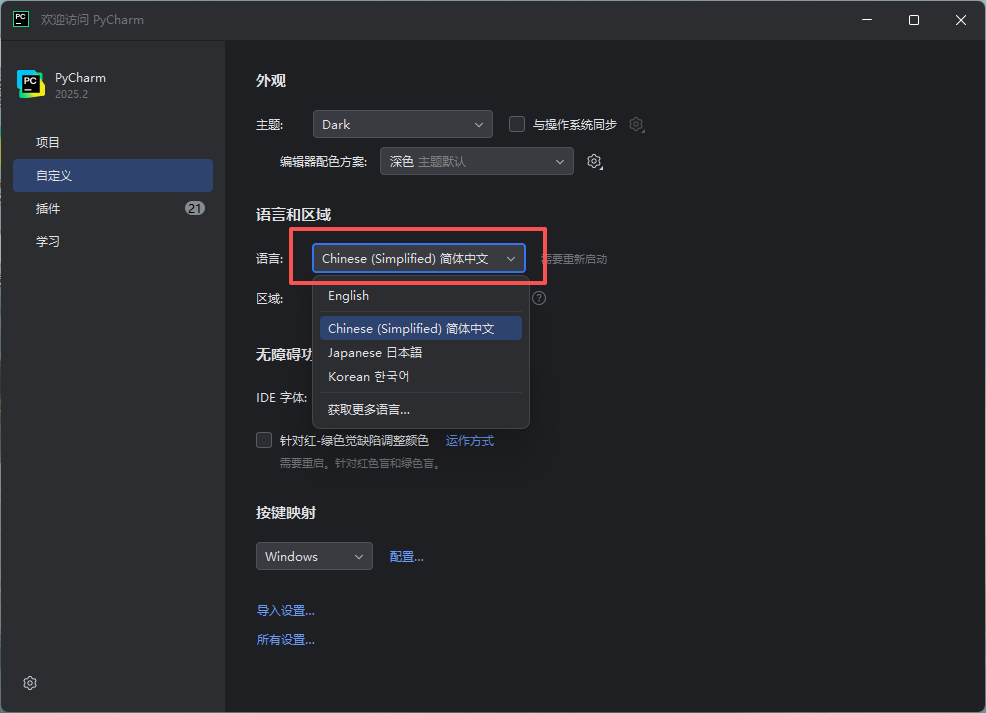
Task: Click the 所有设置... link
Action: [x=285, y=639]
